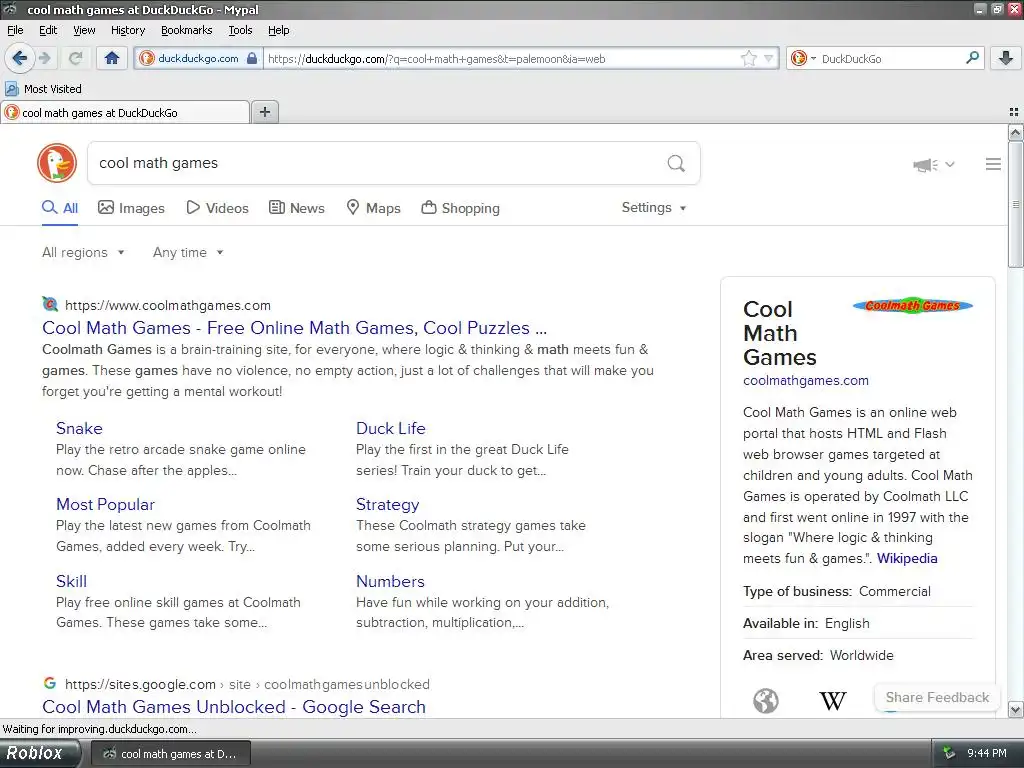Open the View menu
The image size is (1024, 768).
[84, 30]
